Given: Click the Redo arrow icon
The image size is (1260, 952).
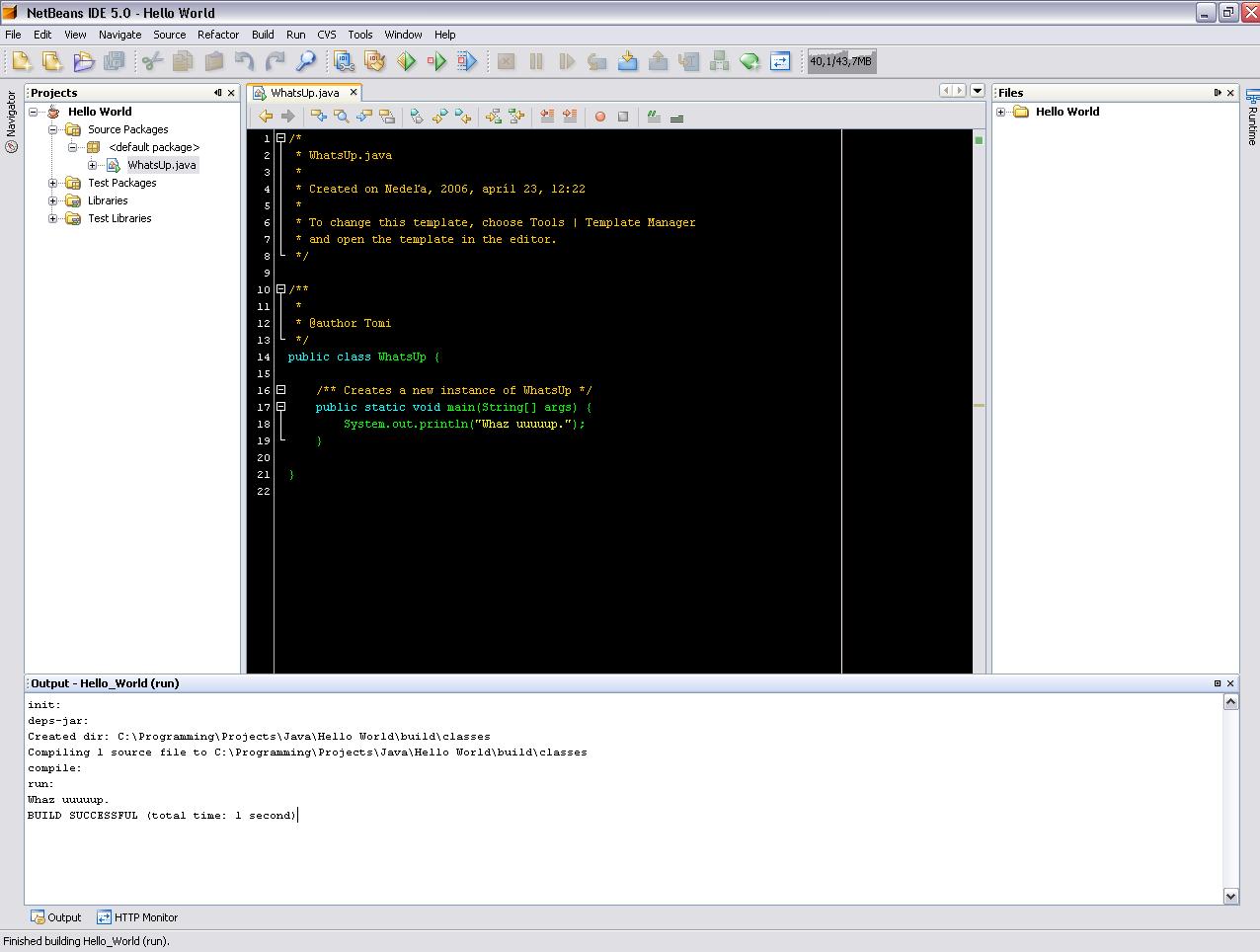Looking at the screenshot, I should 275,61.
